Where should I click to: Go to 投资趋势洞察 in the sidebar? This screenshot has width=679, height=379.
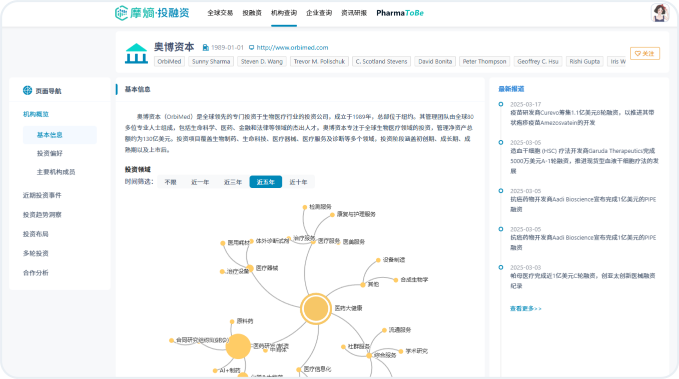pos(42,215)
